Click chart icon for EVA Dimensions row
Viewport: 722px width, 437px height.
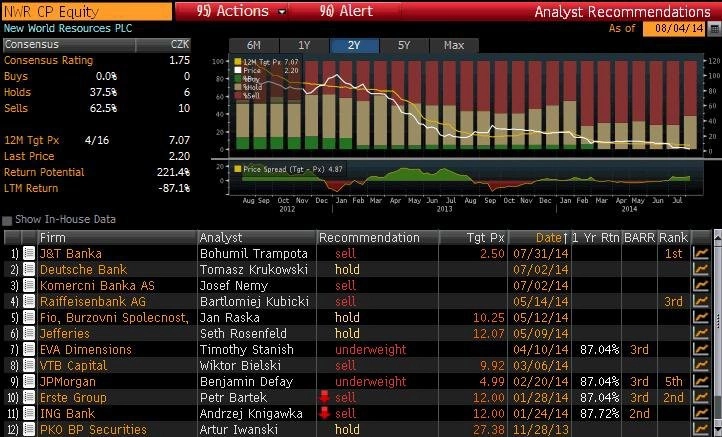pyautogui.click(x=701, y=350)
